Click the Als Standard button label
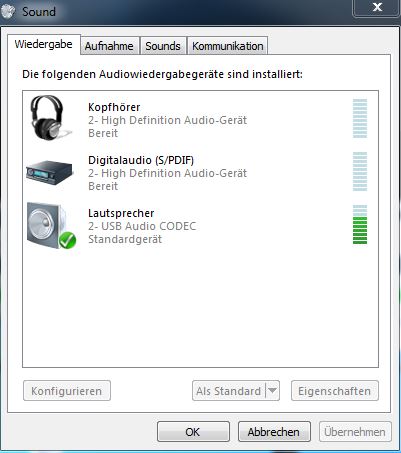The image size is (401, 453). click(x=228, y=391)
